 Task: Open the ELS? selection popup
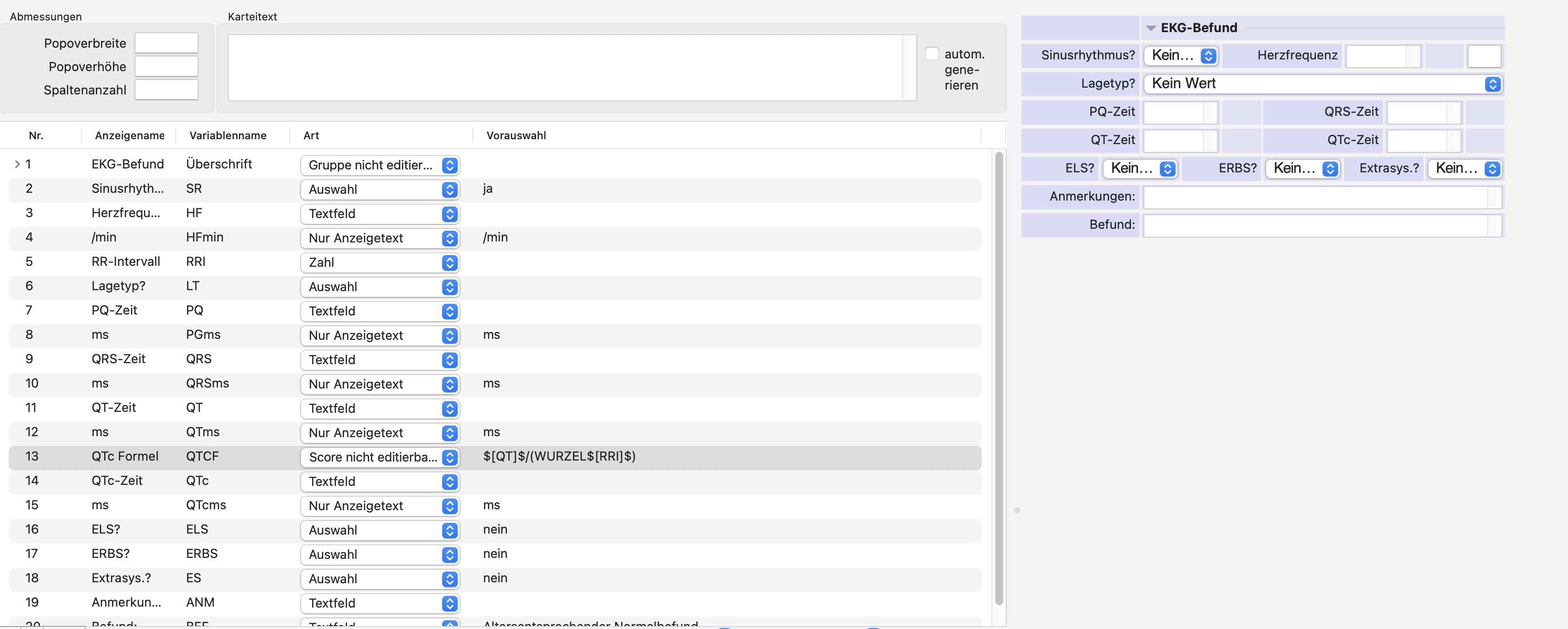point(1140,168)
